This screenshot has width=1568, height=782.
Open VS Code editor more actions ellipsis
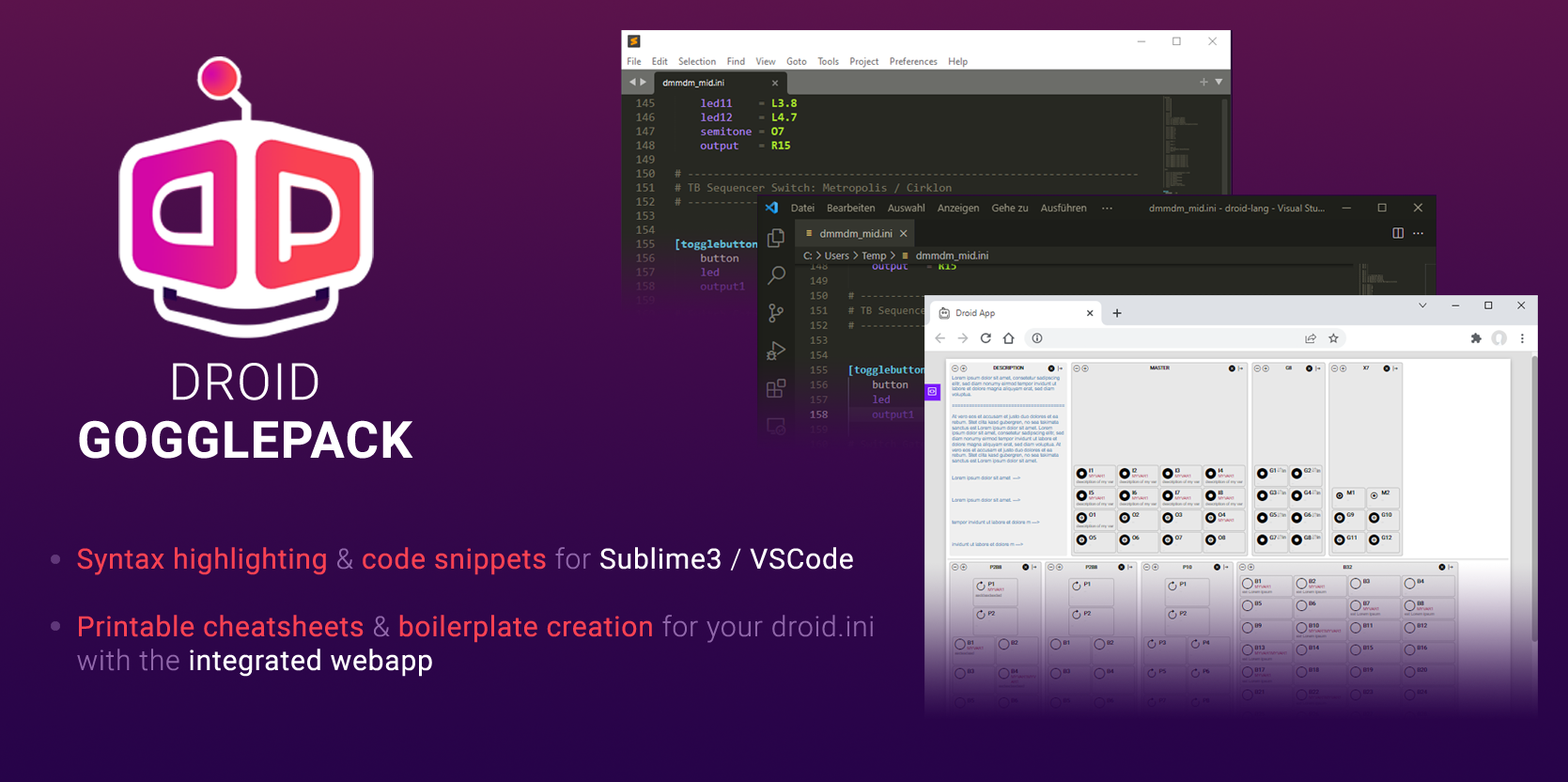[x=1419, y=233]
